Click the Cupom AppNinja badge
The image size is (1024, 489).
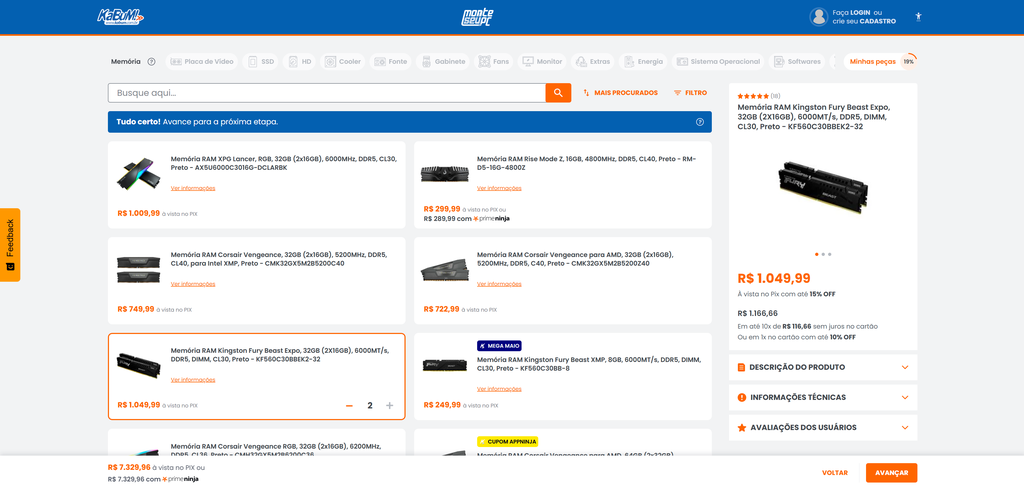pyautogui.click(x=507, y=442)
